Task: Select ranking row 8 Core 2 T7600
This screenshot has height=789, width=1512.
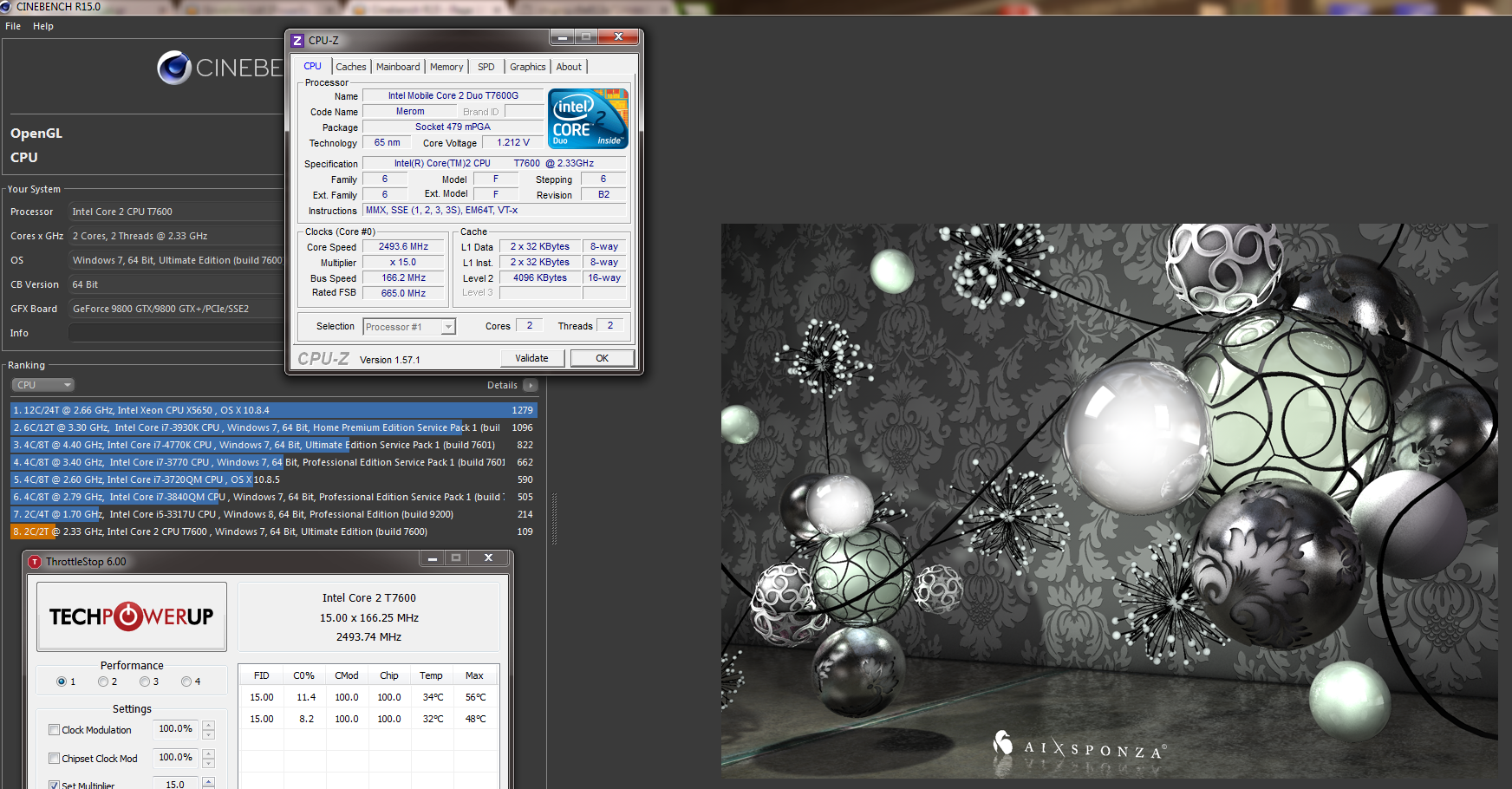Action: [x=274, y=531]
